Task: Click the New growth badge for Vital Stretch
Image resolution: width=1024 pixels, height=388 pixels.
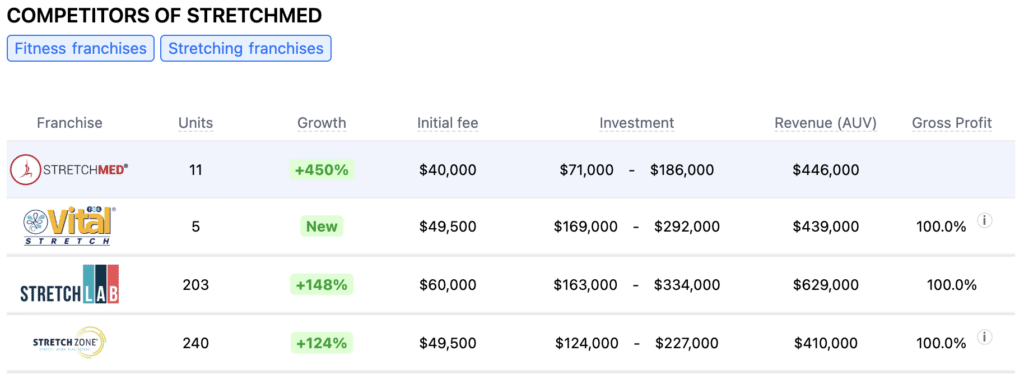Action: [322, 227]
